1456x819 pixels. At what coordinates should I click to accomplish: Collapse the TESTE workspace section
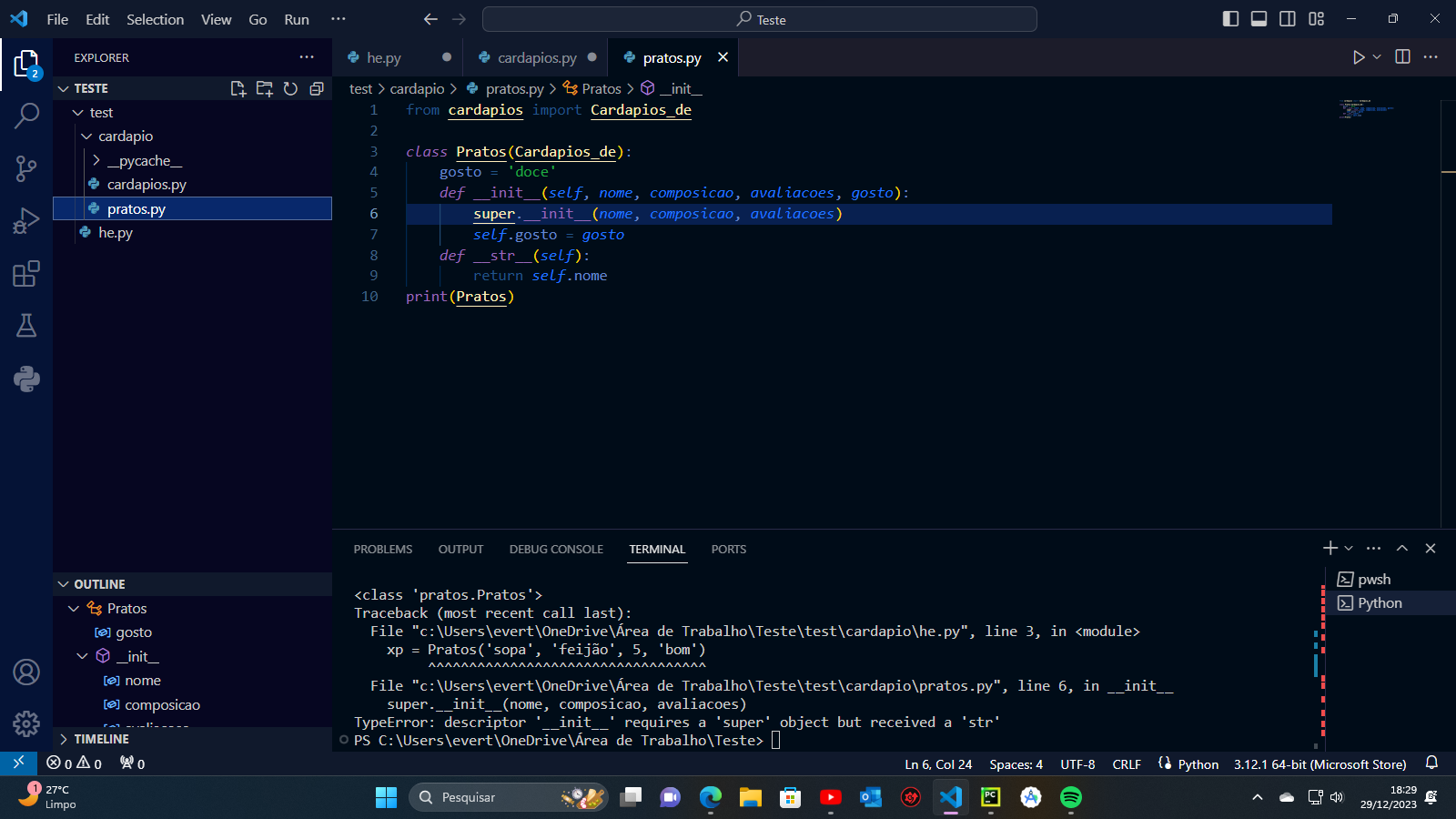coord(63,88)
